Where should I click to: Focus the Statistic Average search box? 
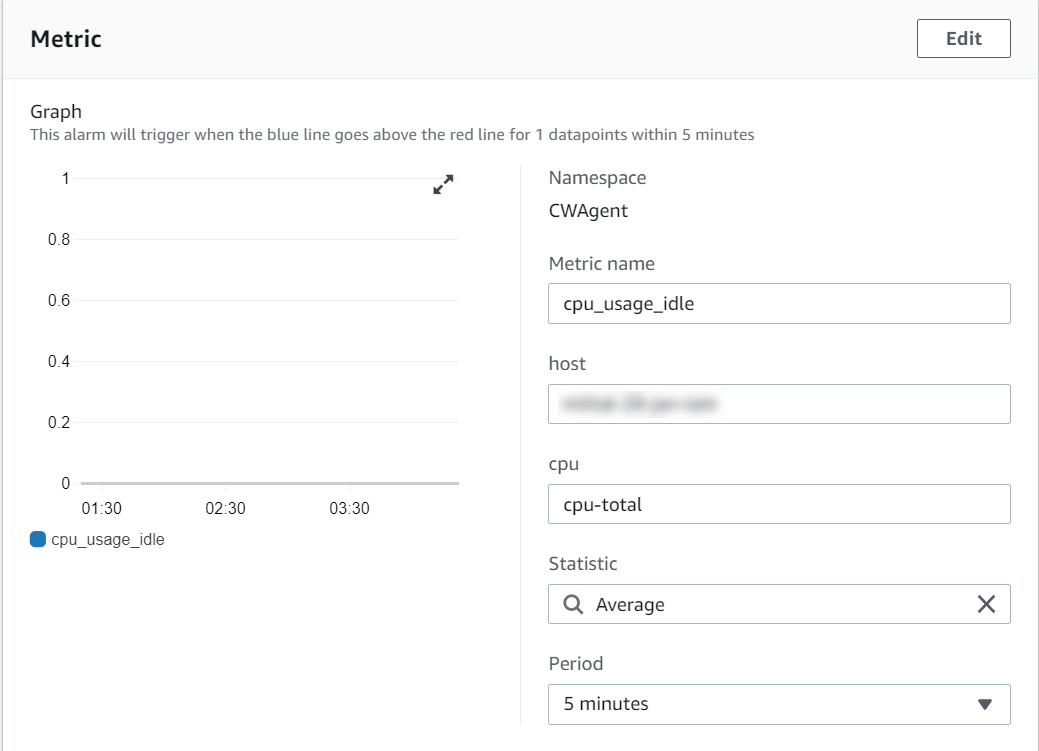coord(770,604)
